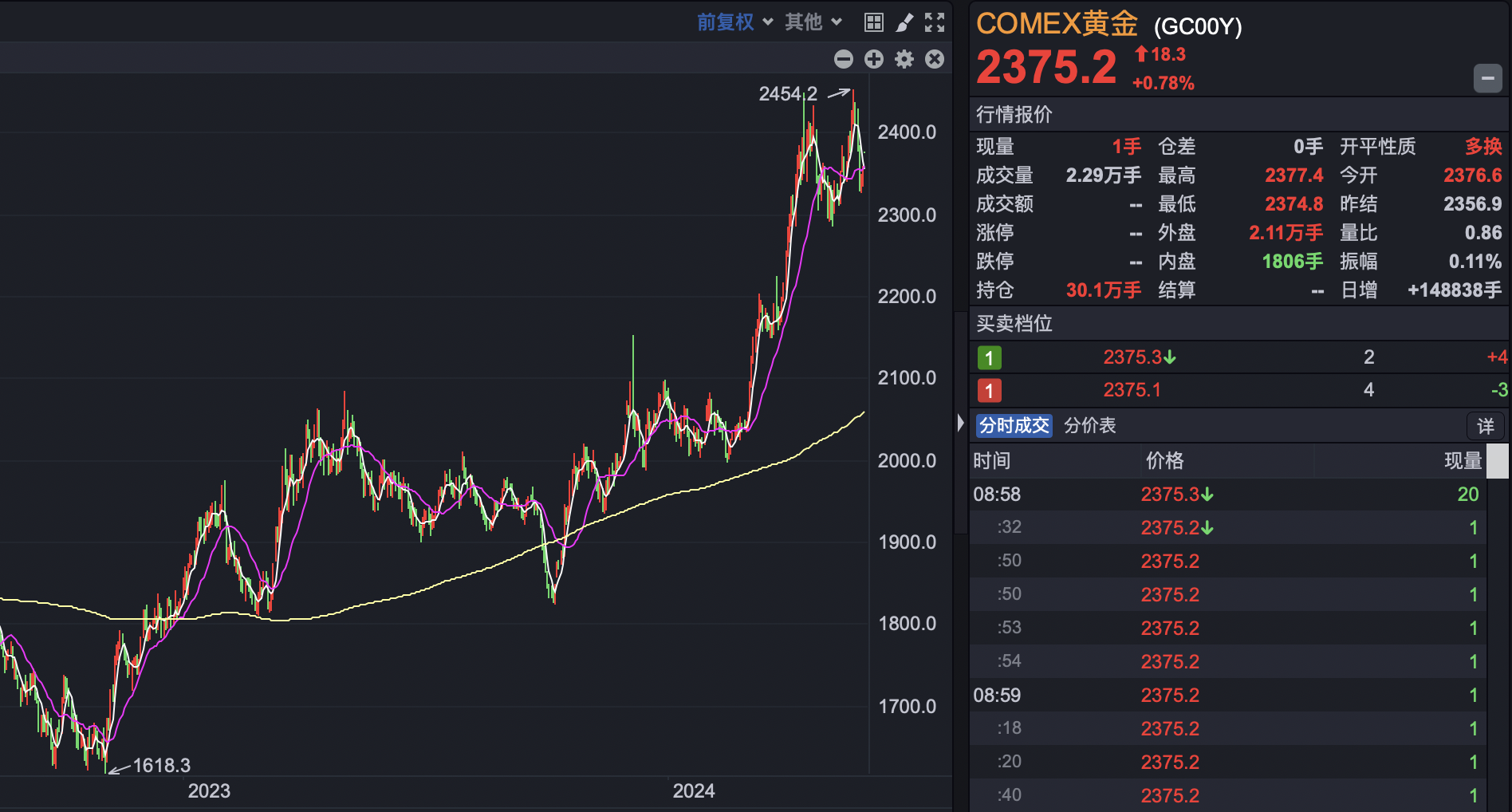Viewport: 1512px width, 812px height.
Task: Click the 行情报价 section header
Action: click(1014, 114)
